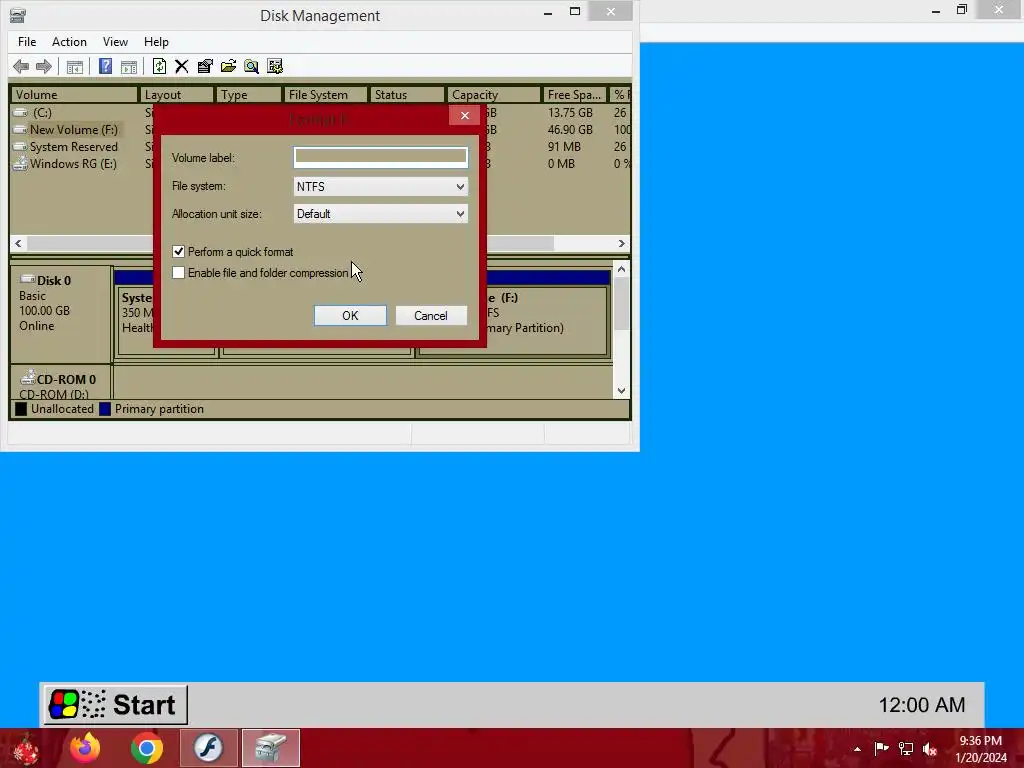Select the New Volume (F:) row

coord(76,129)
